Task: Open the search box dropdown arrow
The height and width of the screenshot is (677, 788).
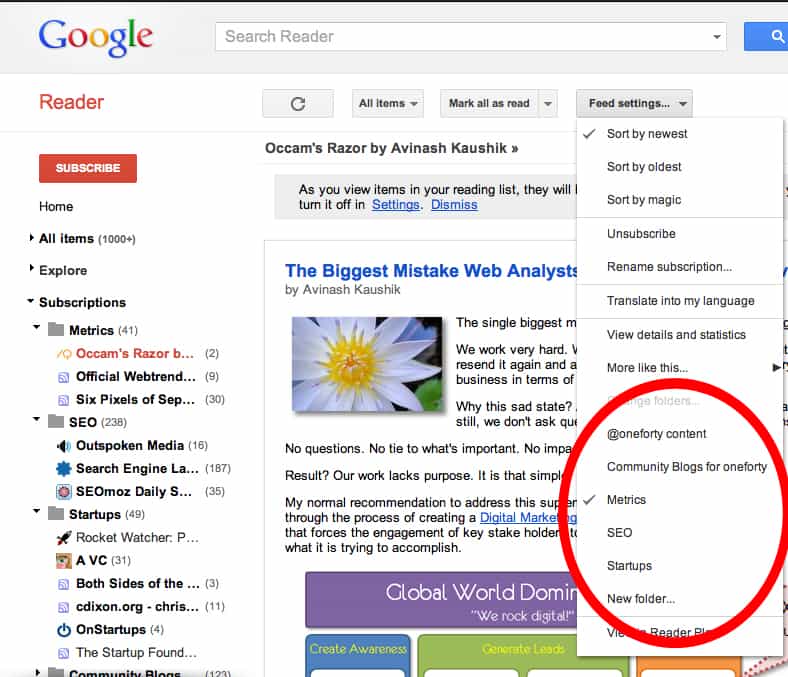Action: pos(717,37)
